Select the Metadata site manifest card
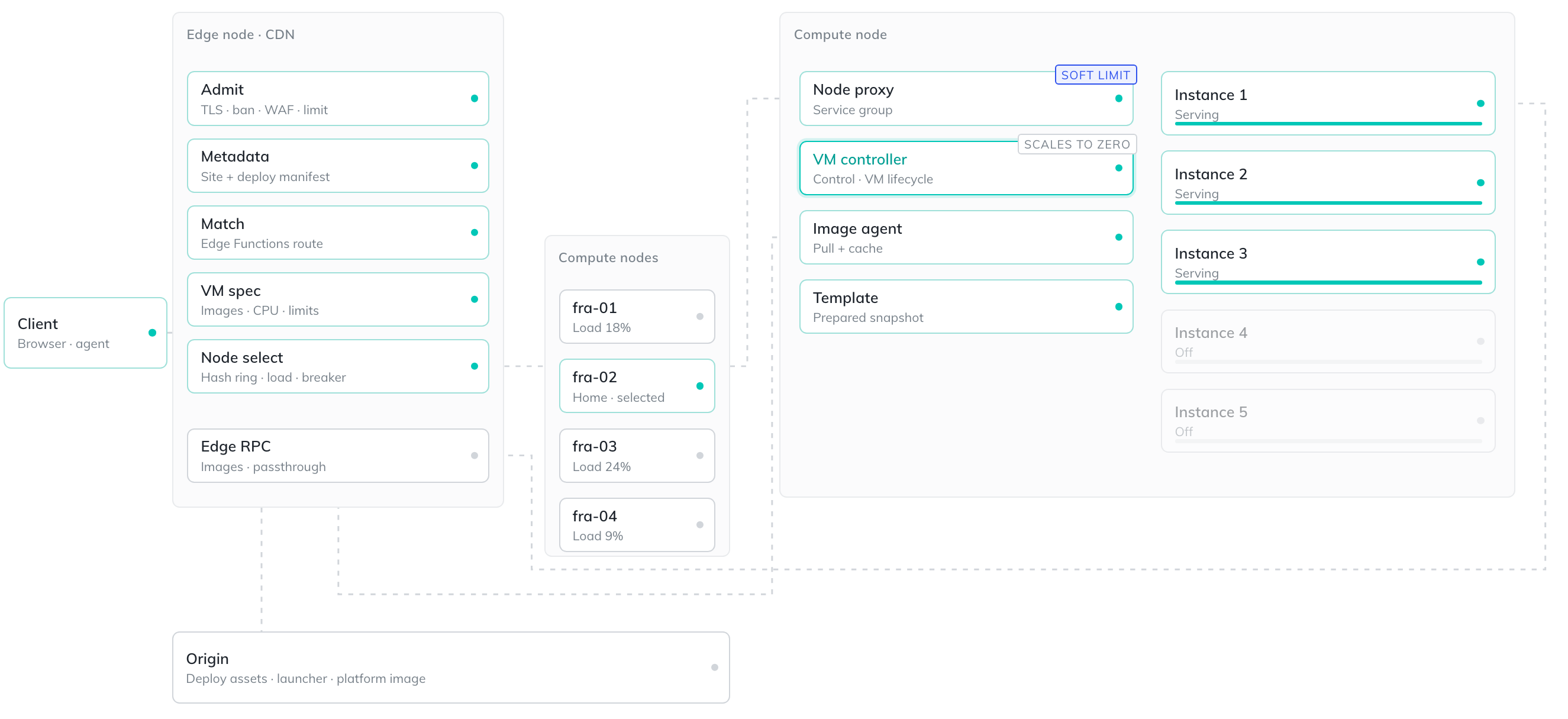 (x=338, y=166)
